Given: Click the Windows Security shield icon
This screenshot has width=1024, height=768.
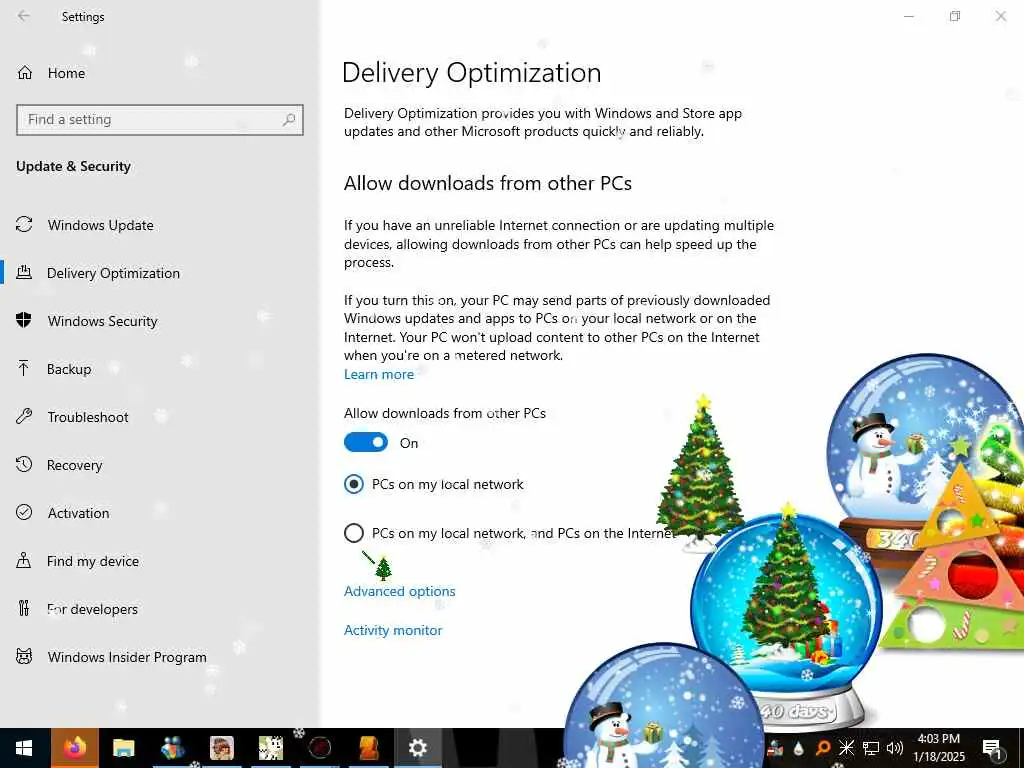Looking at the screenshot, I should (x=24, y=320).
